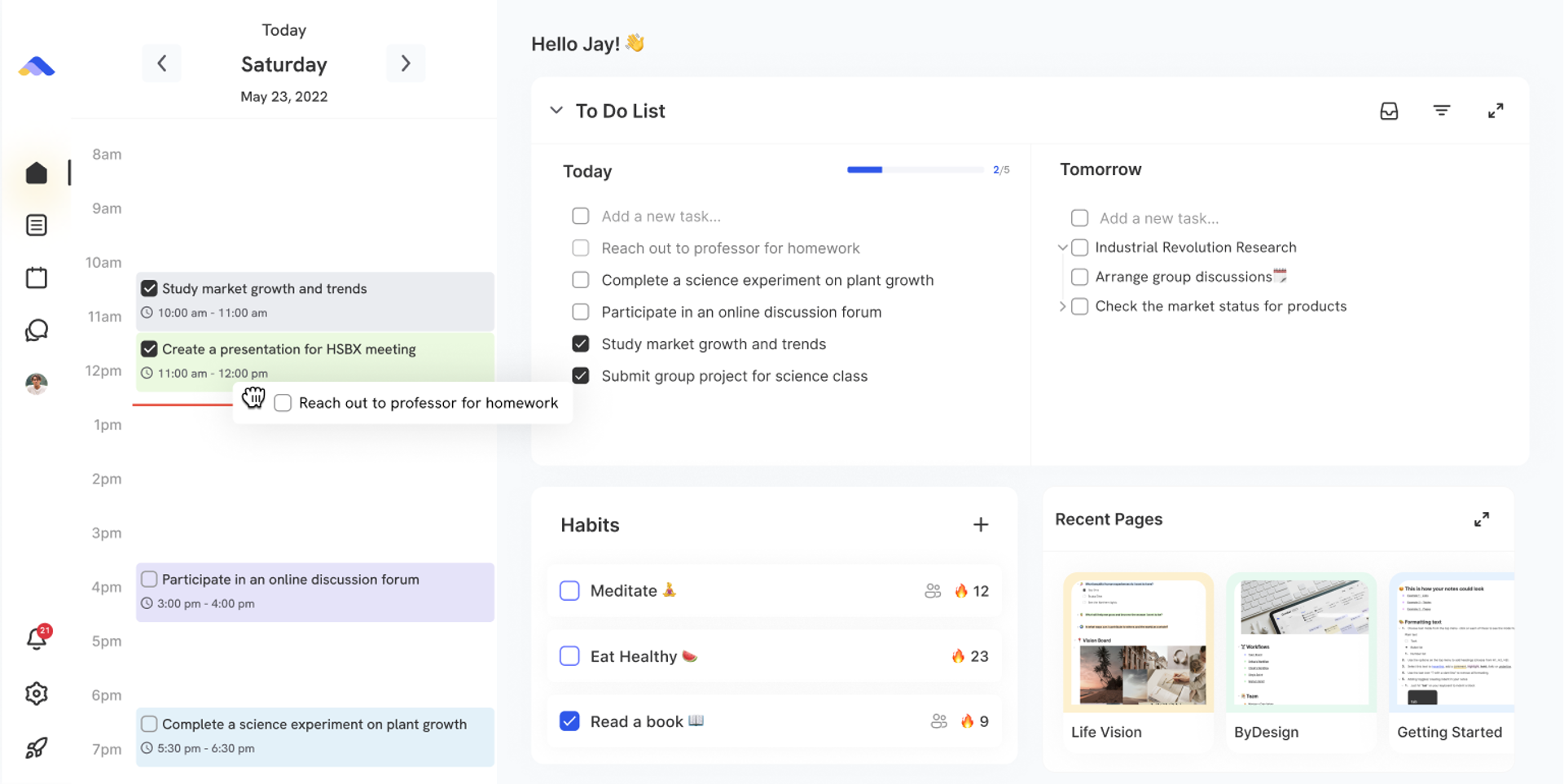
Task: Open the notes page icon in sidebar
Action: [37, 226]
